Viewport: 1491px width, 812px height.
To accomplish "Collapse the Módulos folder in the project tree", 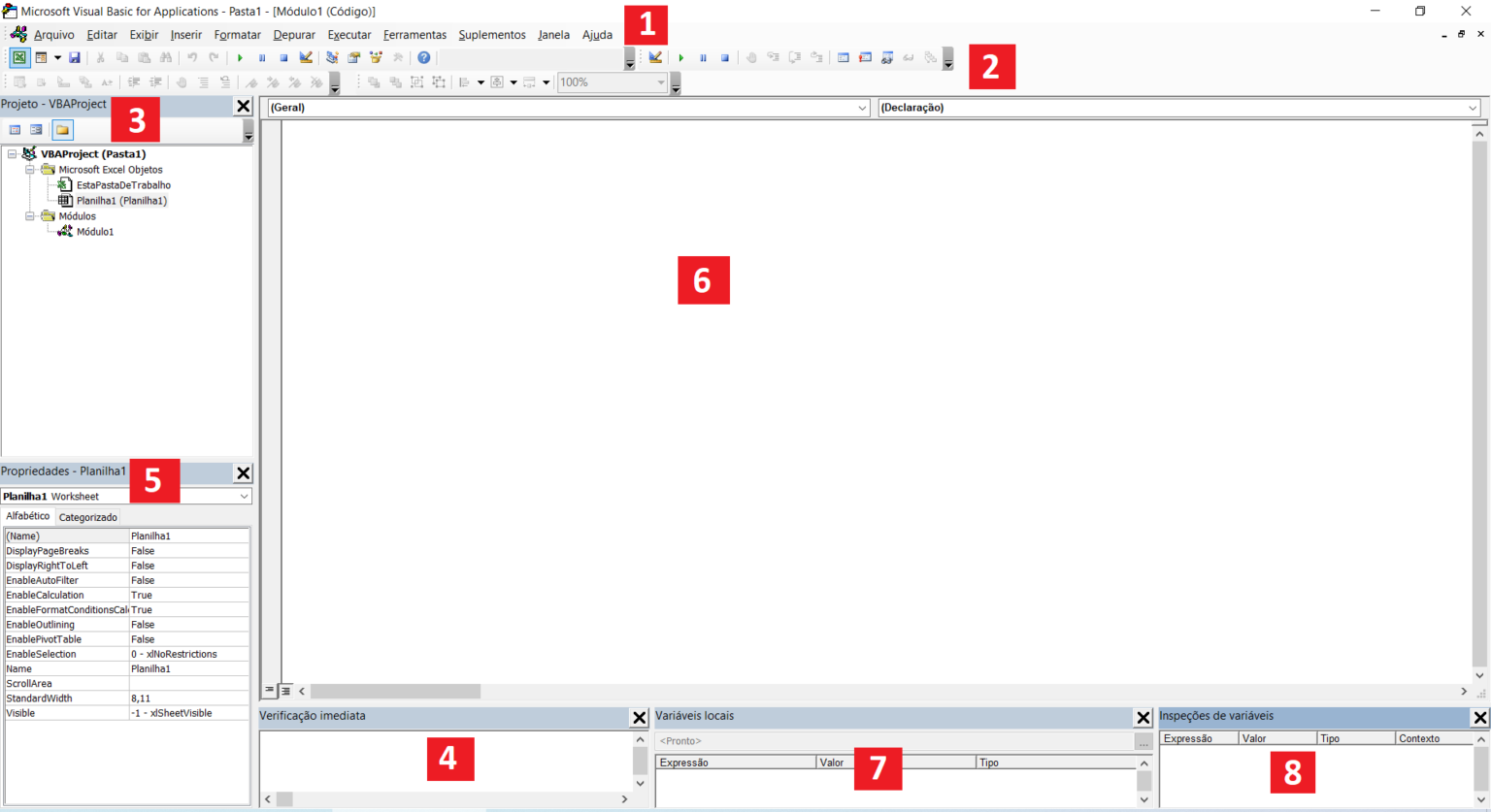I will 30,216.
